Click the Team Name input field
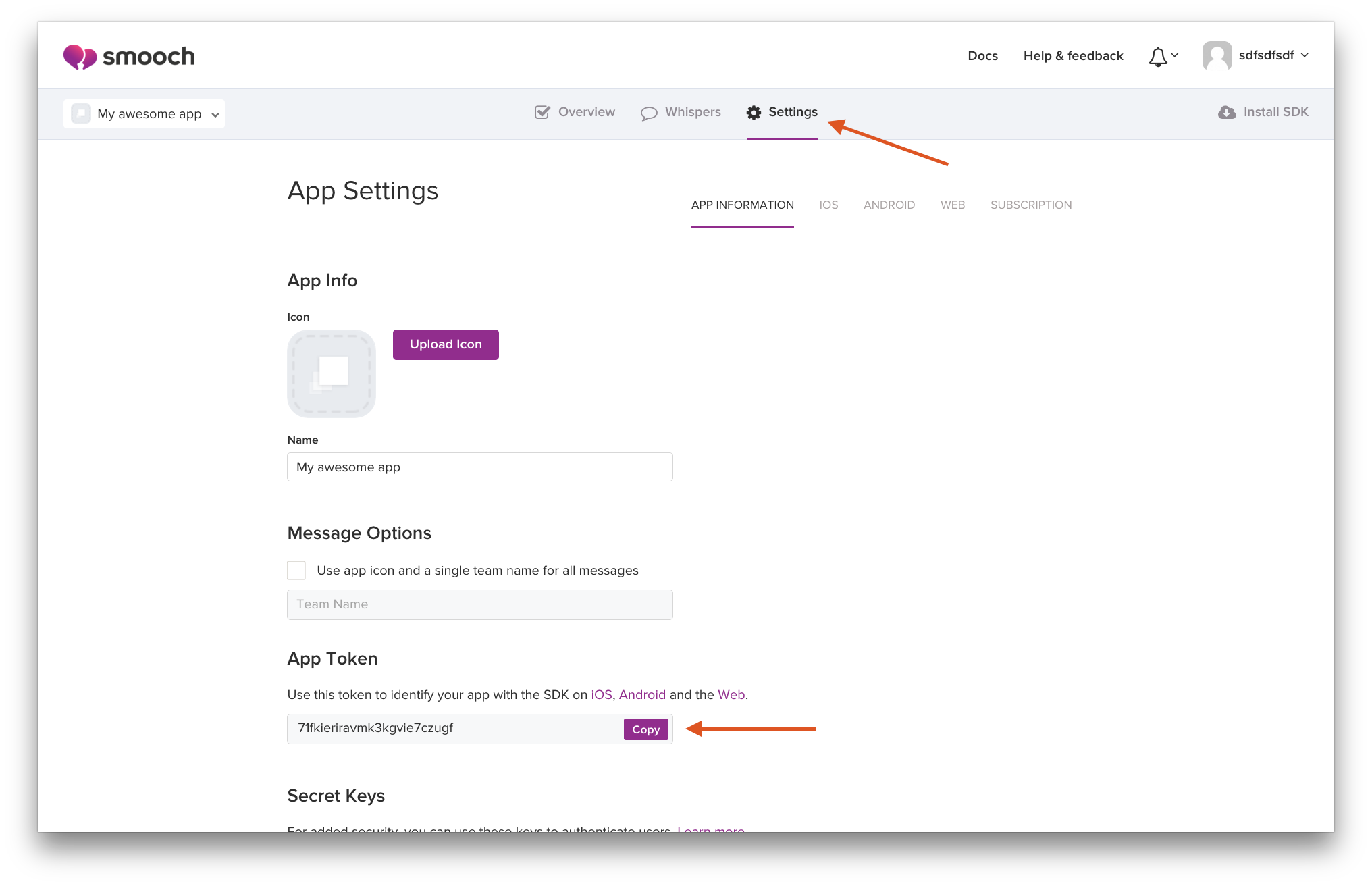 tap(479, 604)
